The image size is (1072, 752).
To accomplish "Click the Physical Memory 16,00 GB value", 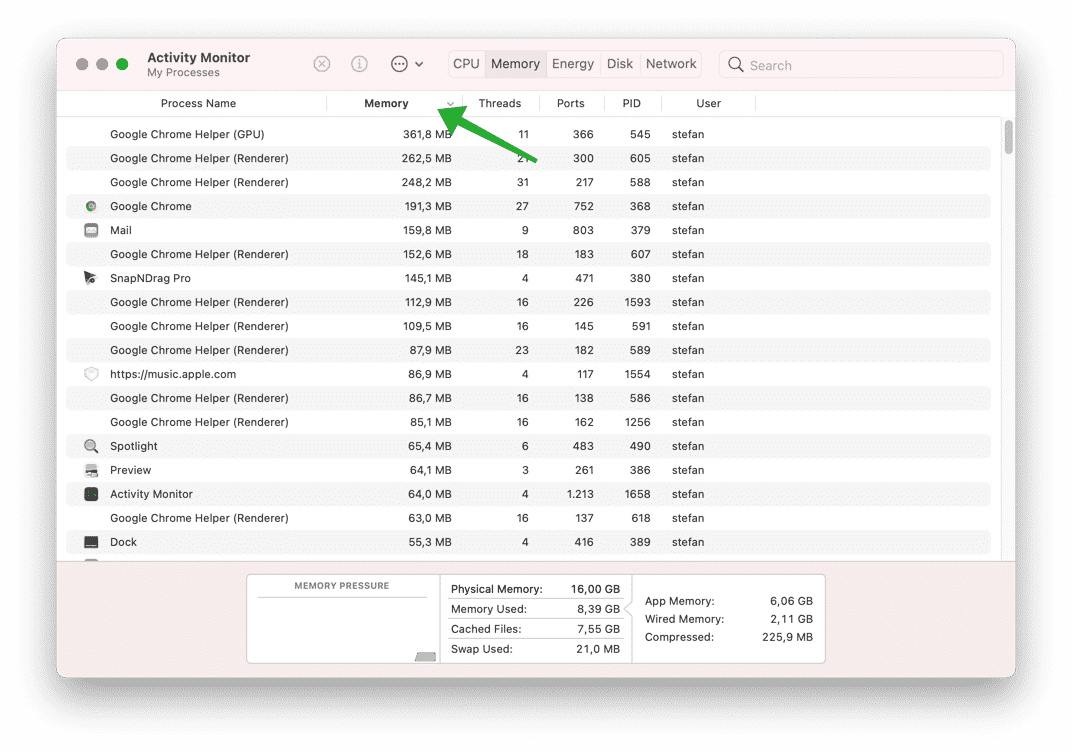I will click(595, 589).
